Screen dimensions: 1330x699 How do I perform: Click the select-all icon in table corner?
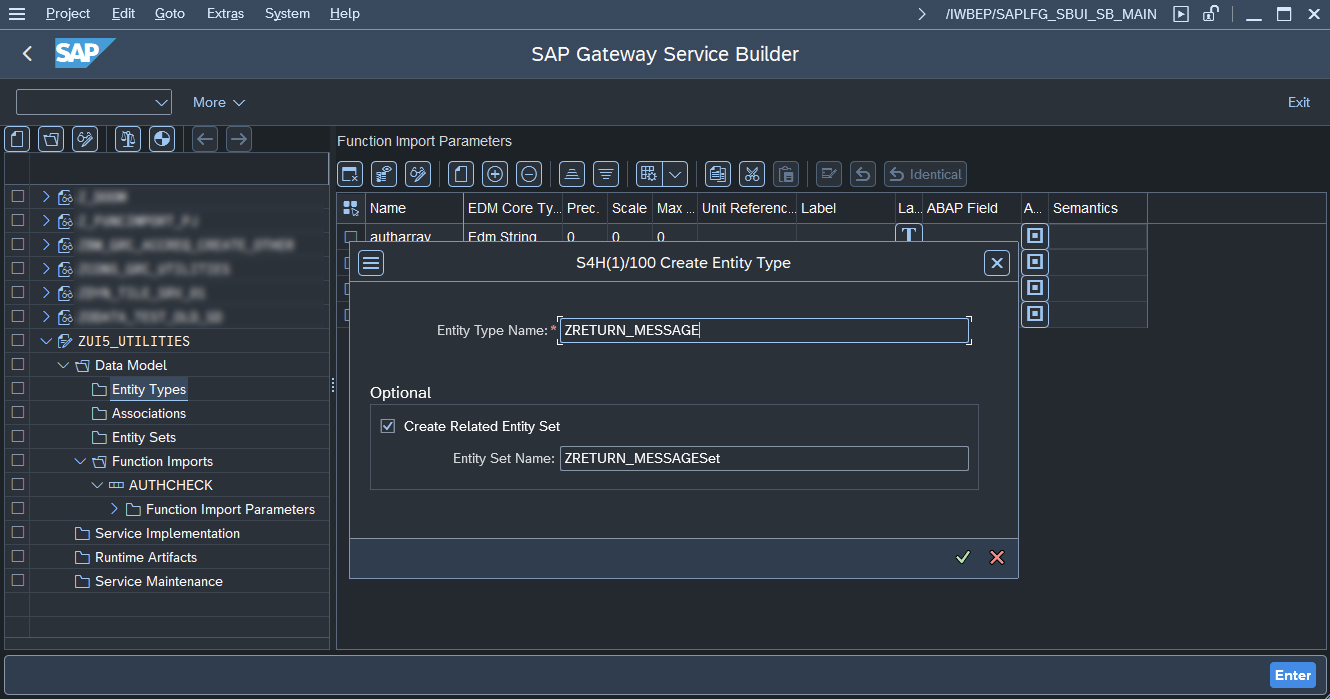coord(351,208)
